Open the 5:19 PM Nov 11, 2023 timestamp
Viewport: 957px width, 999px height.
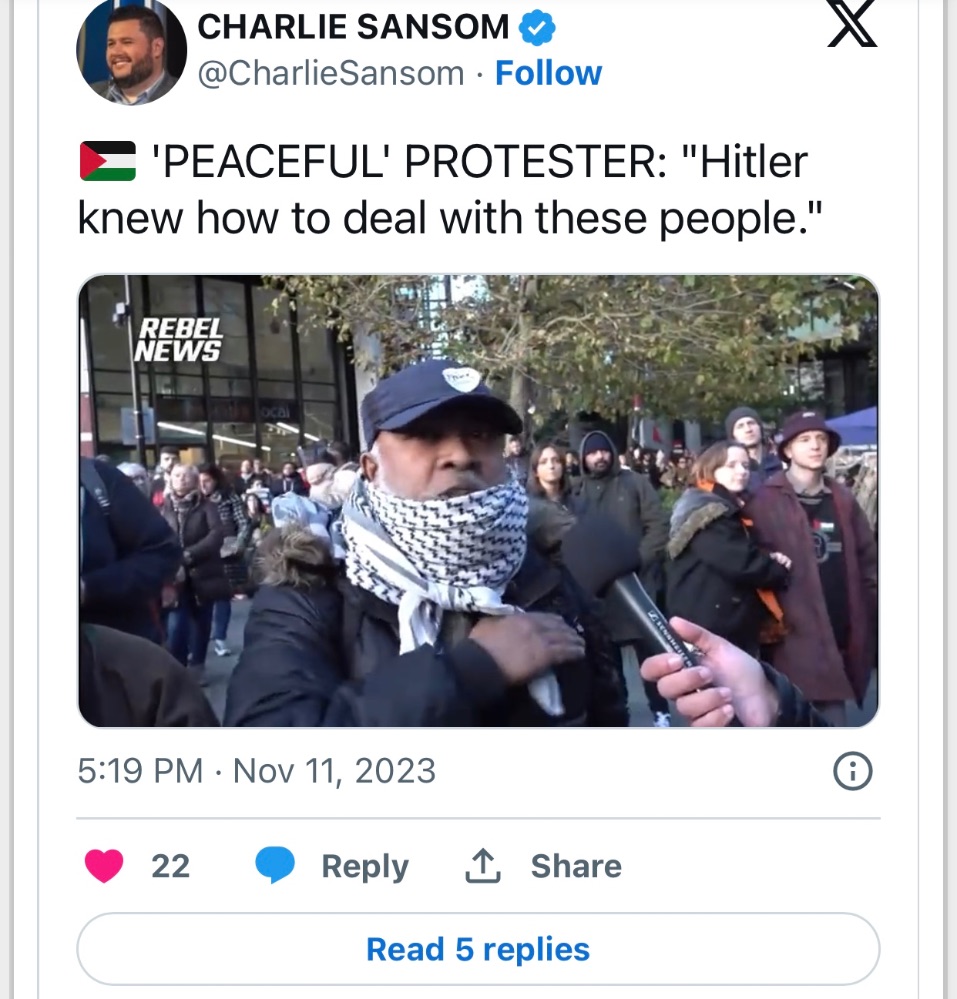pos(257,771)
